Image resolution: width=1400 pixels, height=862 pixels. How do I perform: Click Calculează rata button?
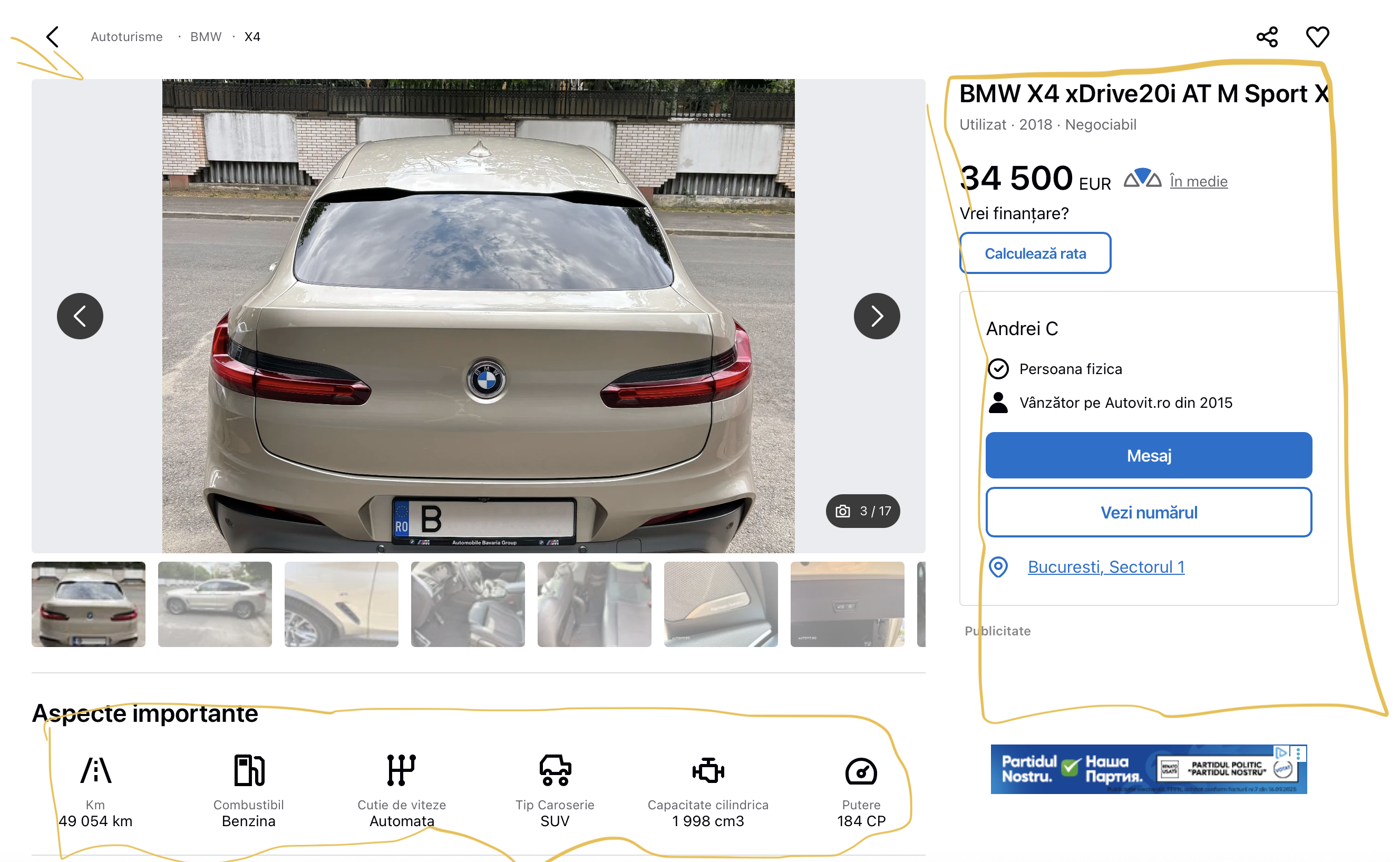1035,253
